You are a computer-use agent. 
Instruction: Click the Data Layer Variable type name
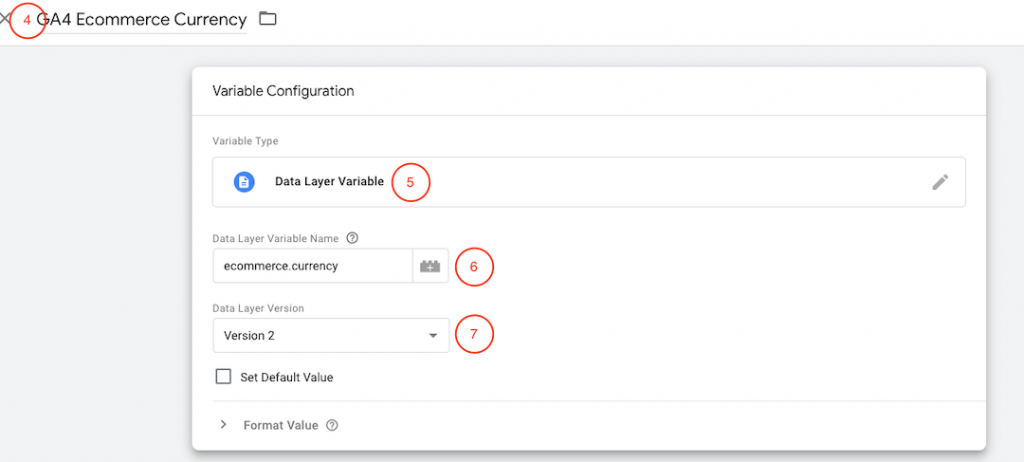click(329, 182)
